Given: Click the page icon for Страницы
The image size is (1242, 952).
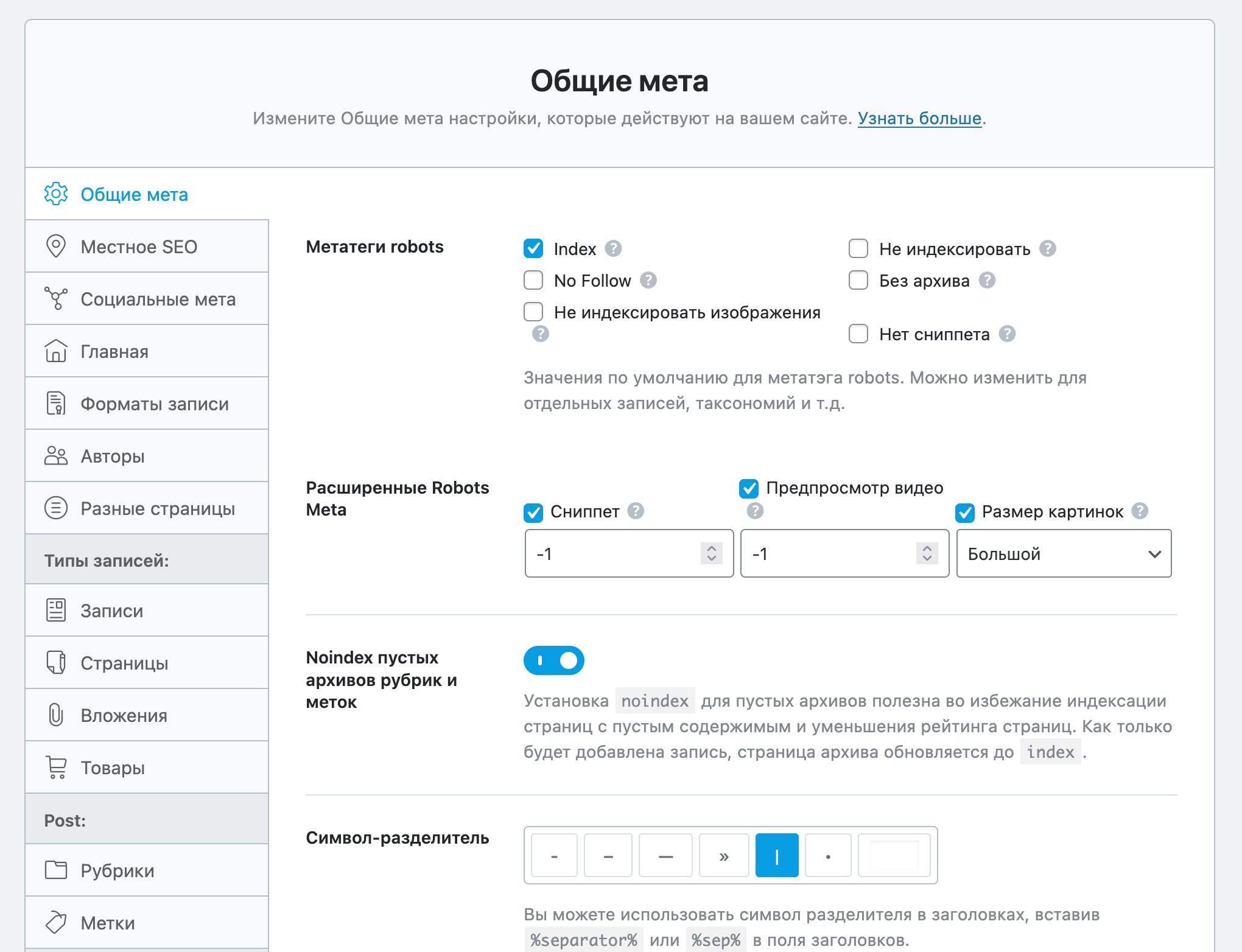Looking at the screenshot, I should pyautogui.click(x=56, y=663).
